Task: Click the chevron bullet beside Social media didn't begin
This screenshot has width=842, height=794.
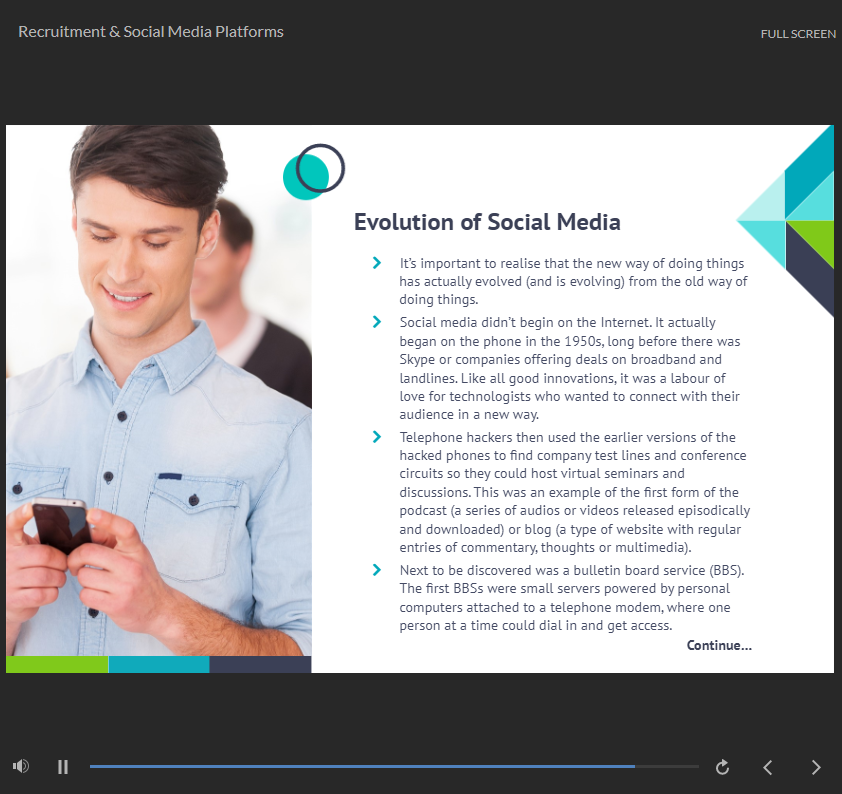Action: click(377, 322)
